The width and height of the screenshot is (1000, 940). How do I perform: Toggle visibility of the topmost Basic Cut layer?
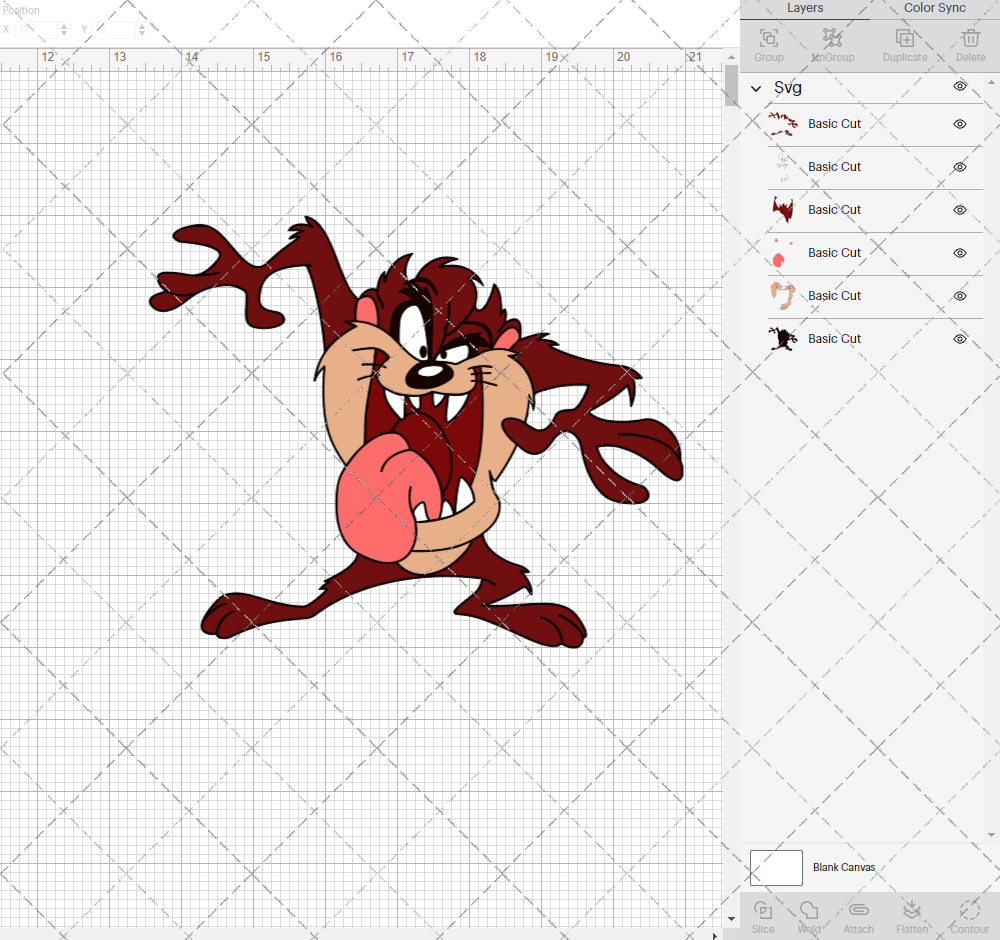click(959, 125)
